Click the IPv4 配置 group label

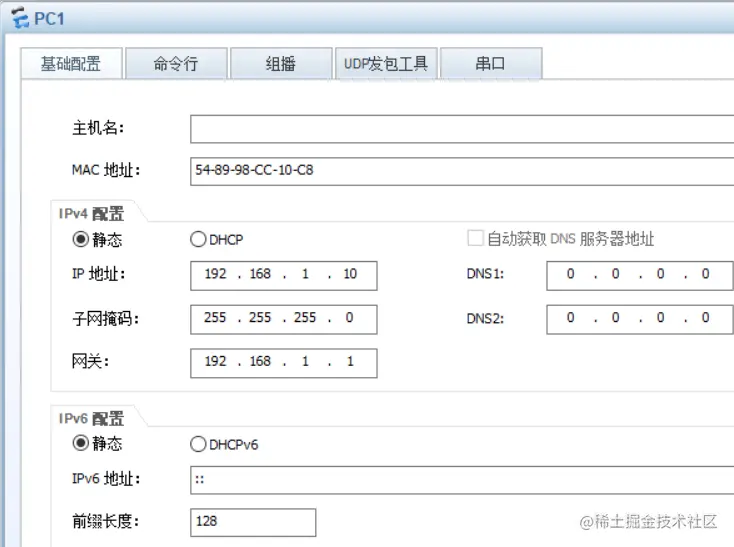coord(91,214)
